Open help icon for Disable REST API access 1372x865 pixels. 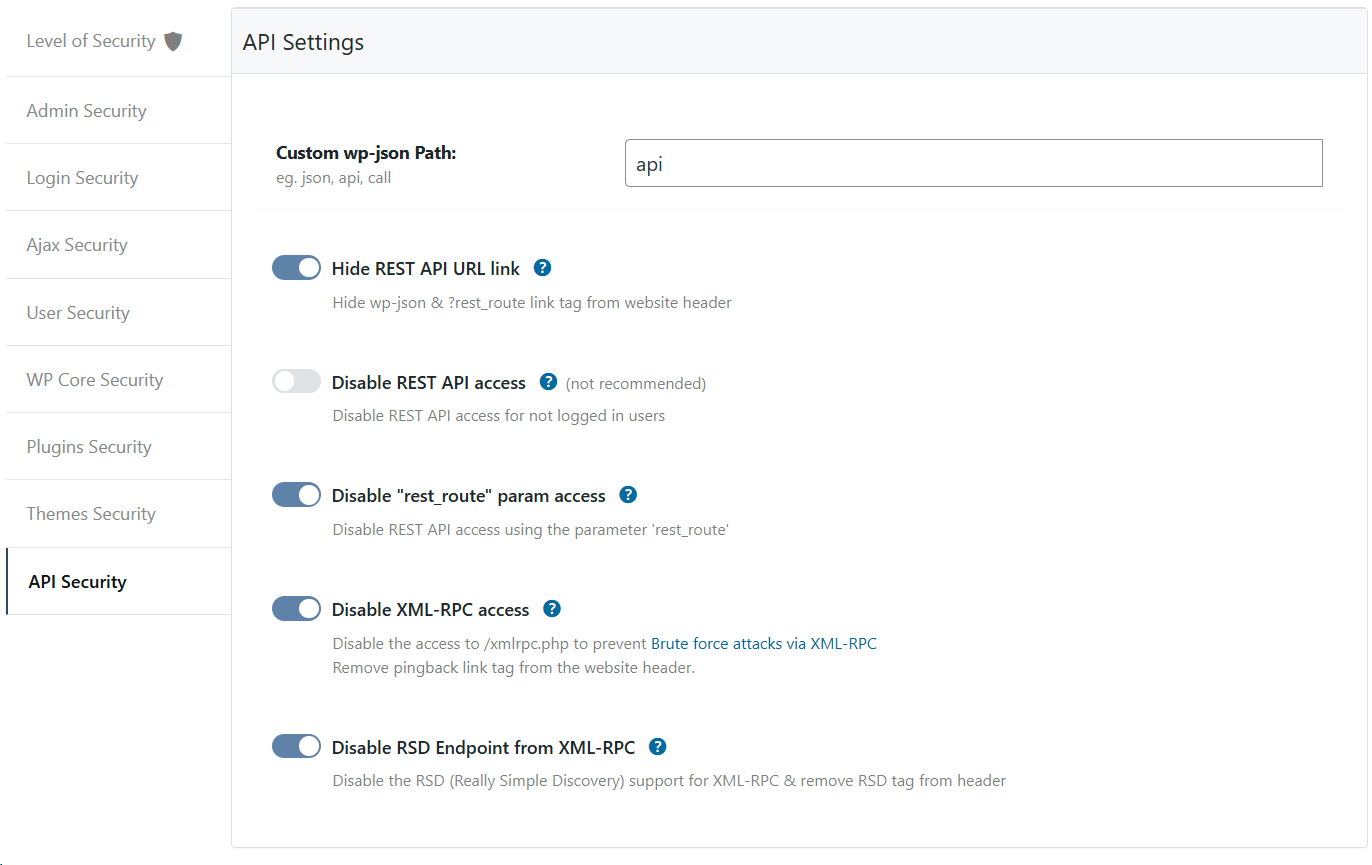[x=548, y=382]
